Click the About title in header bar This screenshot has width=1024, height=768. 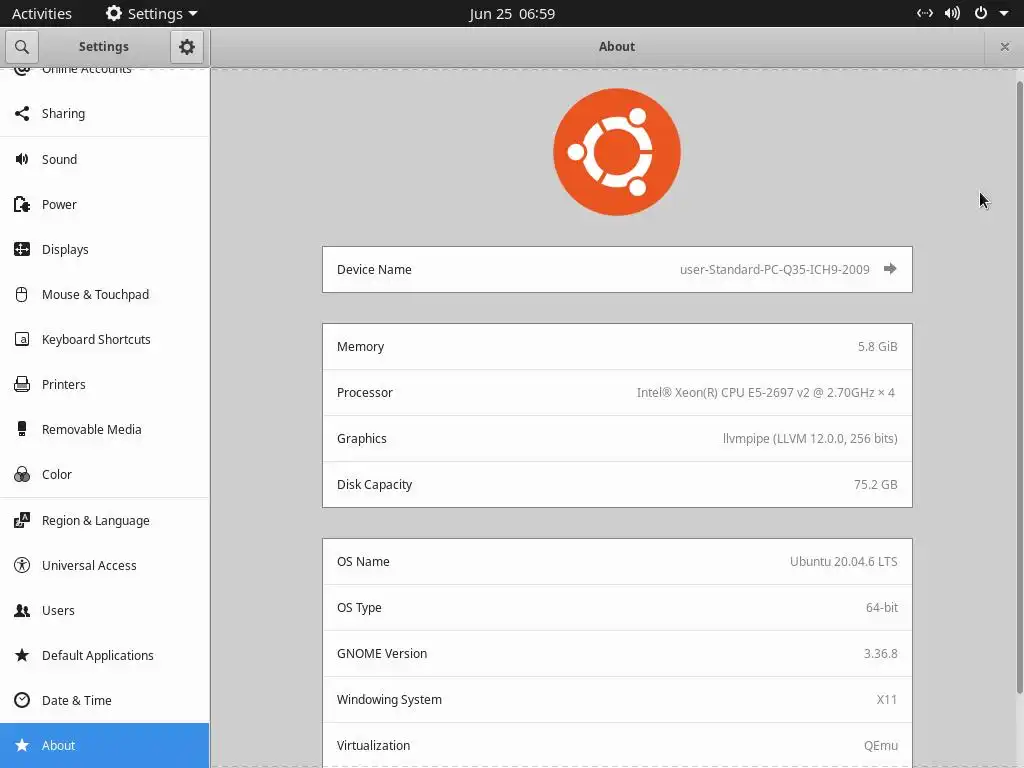616,46
